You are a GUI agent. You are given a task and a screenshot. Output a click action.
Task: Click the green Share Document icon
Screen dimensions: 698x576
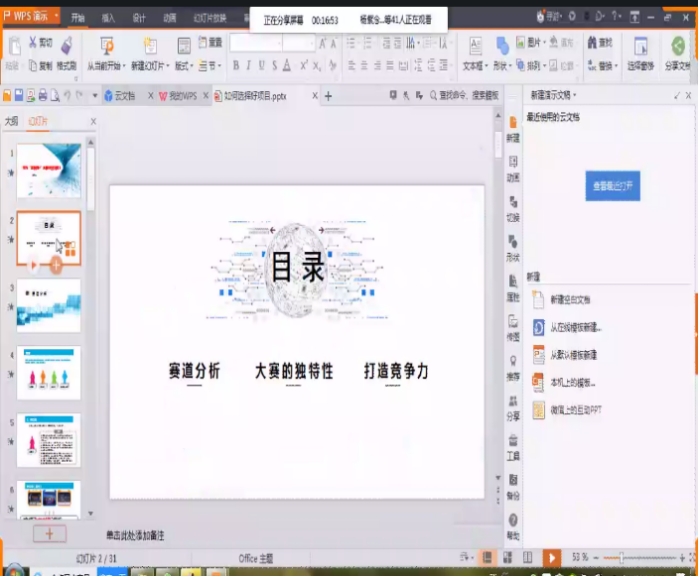pos(678,46)
